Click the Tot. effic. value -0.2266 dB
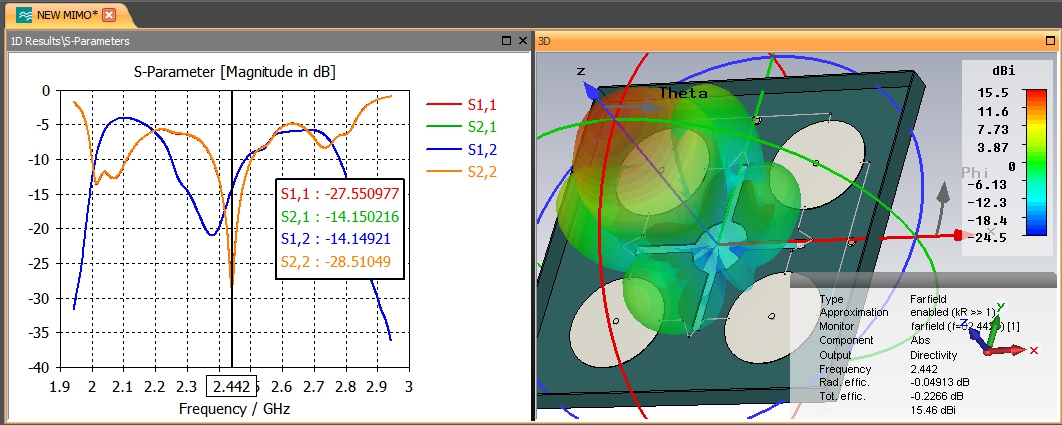This screenshot has width=1062, height=425. click(x=937, y=397)
